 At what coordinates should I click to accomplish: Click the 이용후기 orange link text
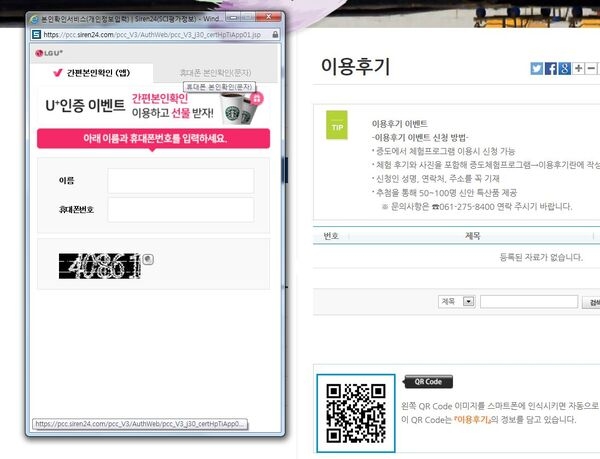click(472, 420)
